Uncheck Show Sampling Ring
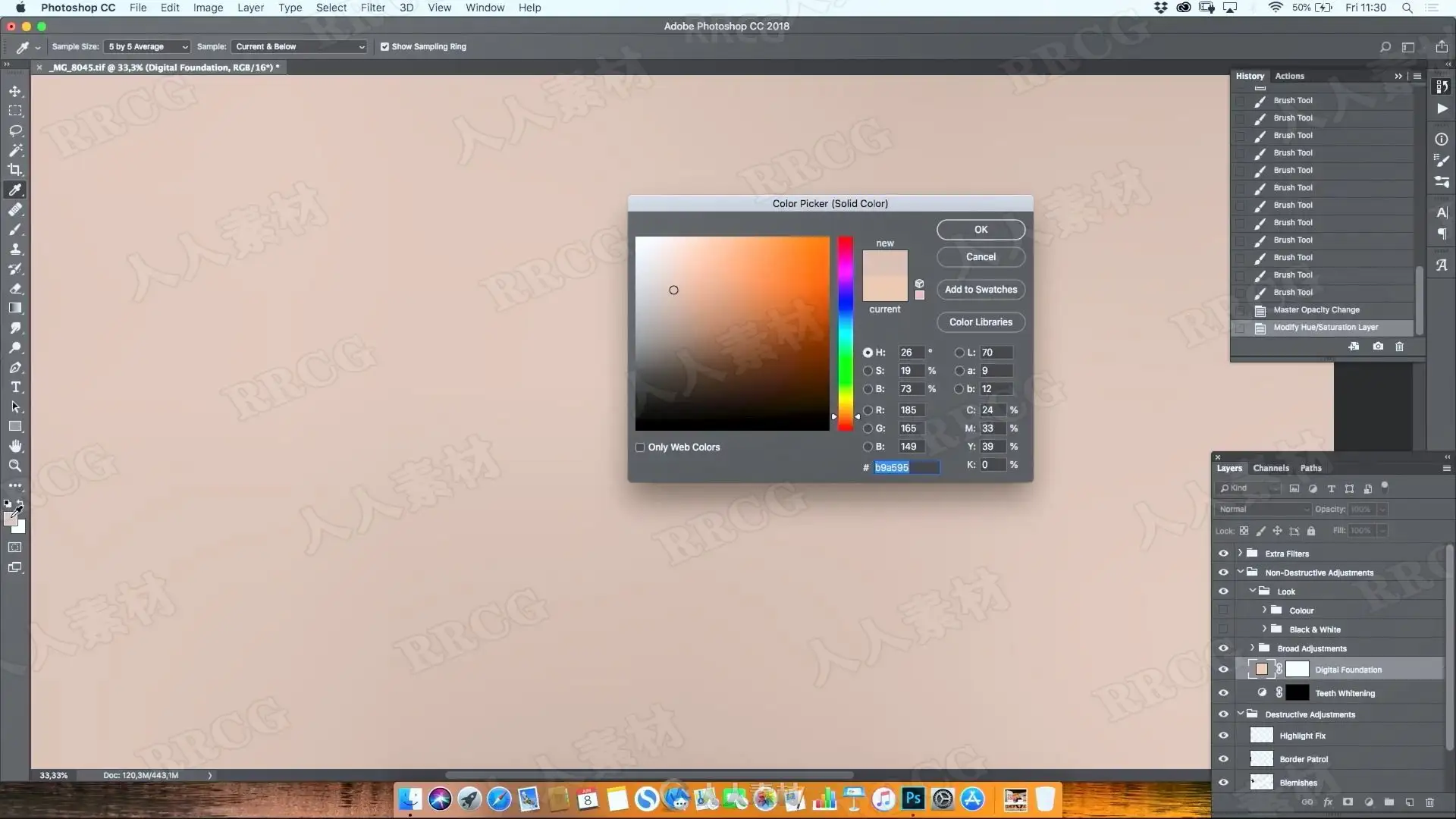The image size is (1456, 819). coord(384,46)
